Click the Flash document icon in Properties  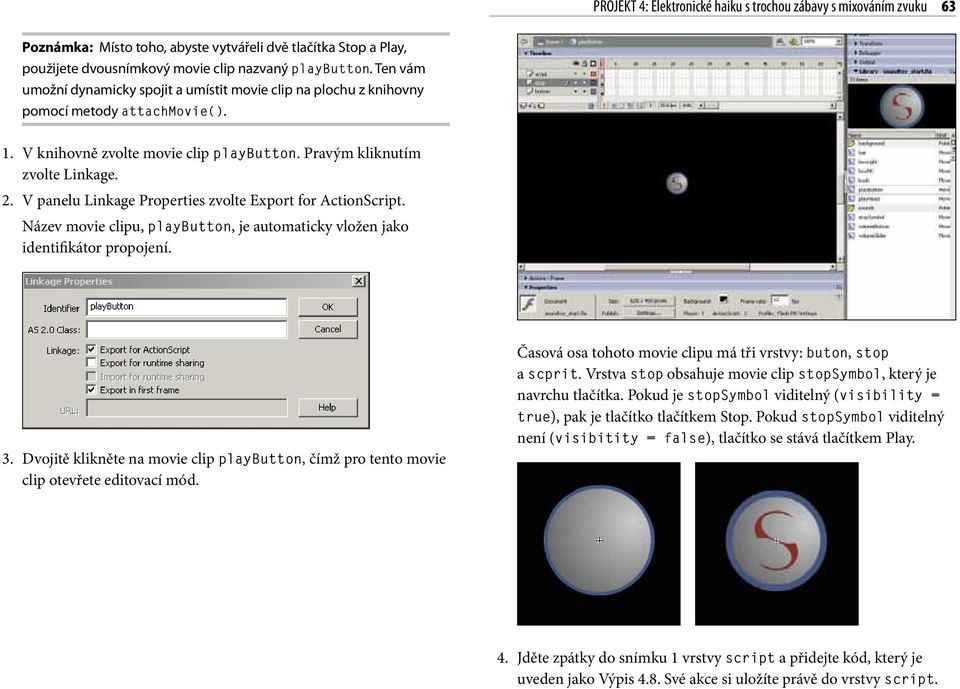coord(528,304)
